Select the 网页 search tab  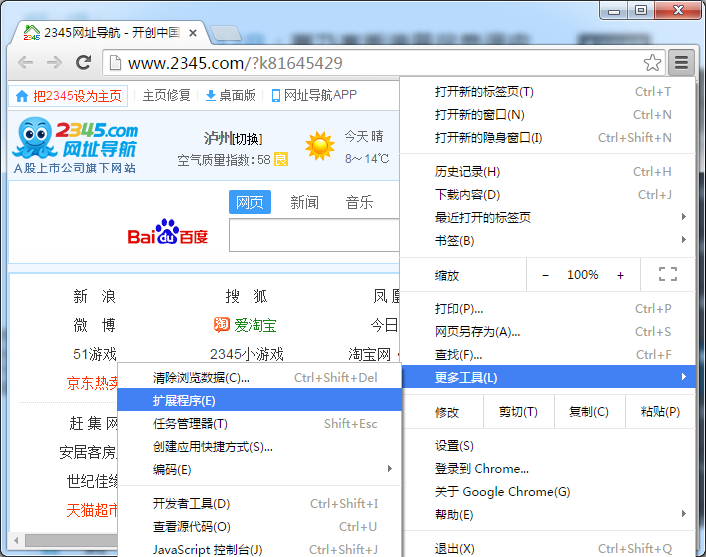pos(250,202)
